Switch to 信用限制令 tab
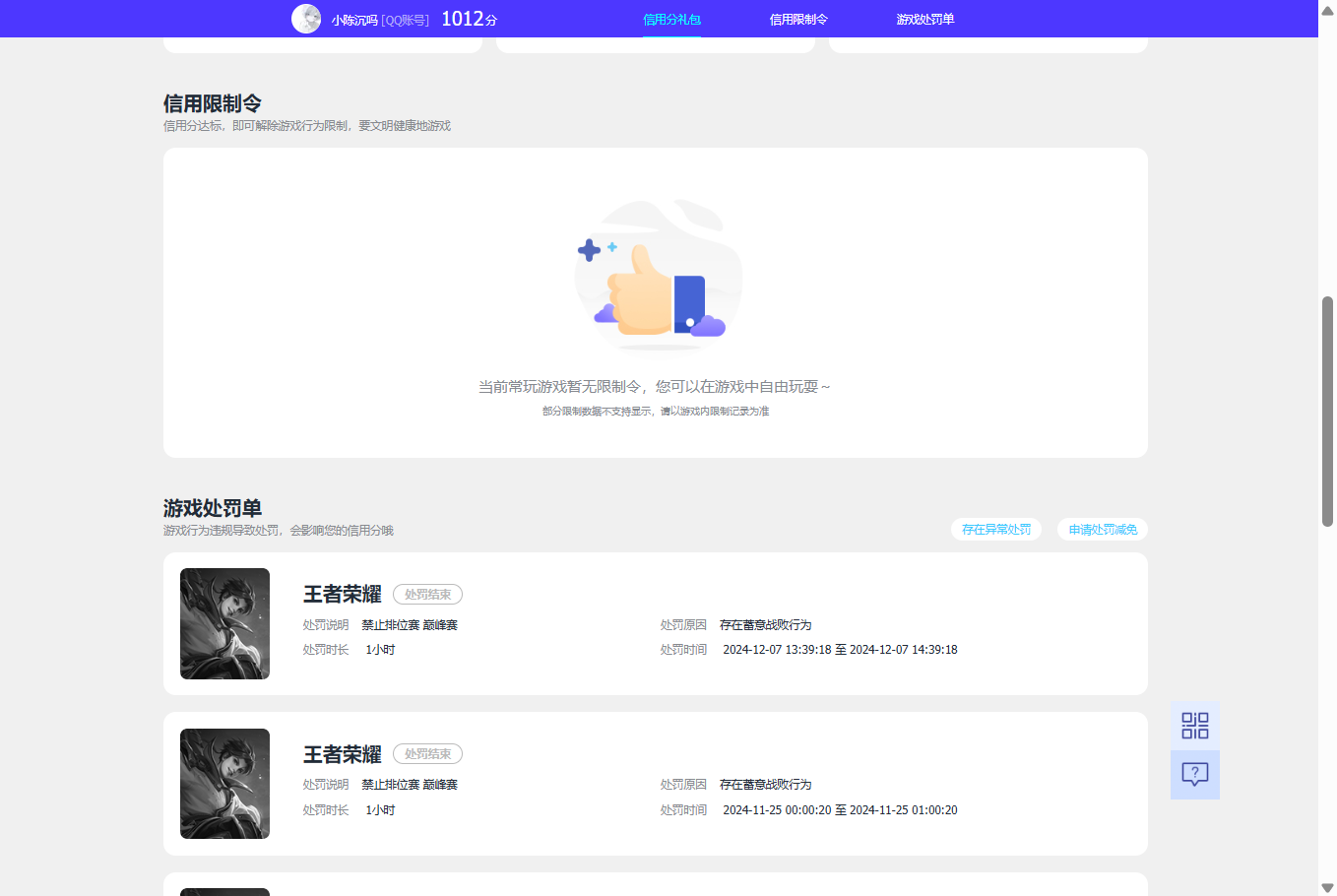The image size is (1337, 896). tap(798, 20)
